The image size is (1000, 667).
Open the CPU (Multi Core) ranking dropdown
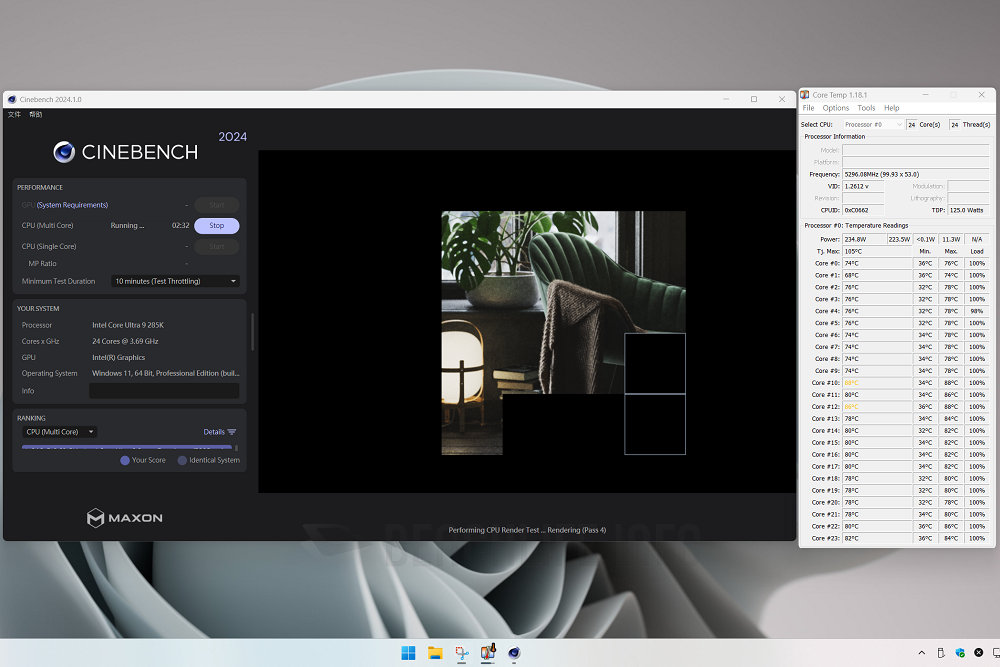pos(59,432)
